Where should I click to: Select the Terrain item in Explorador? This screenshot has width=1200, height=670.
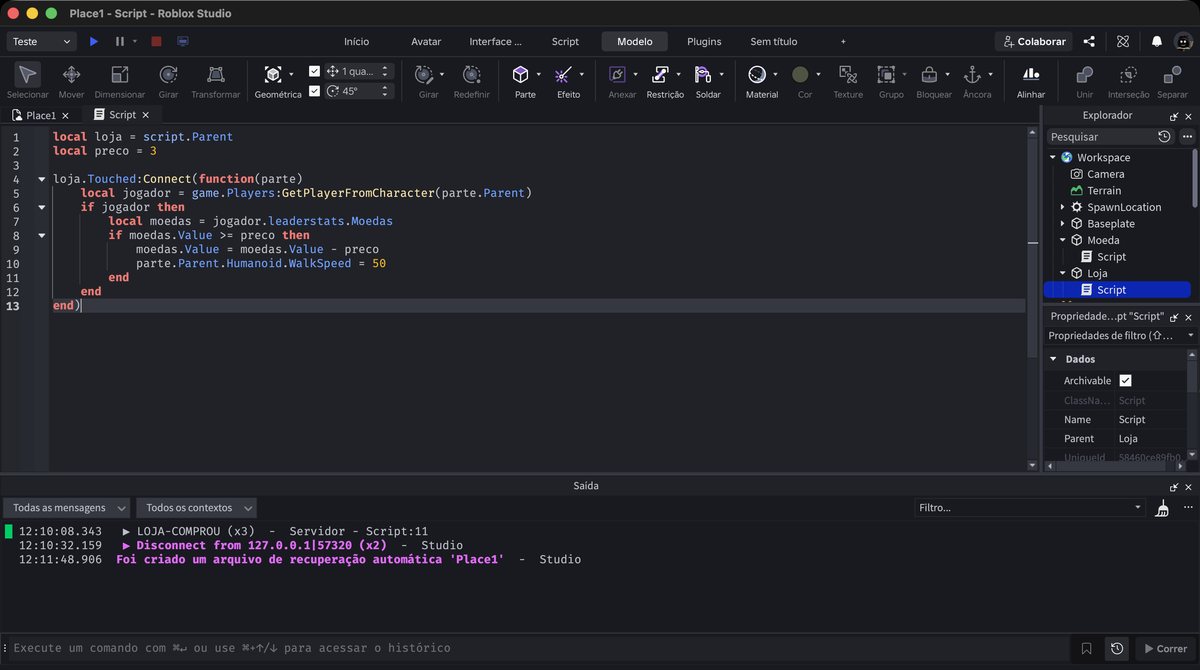pyautogui.click(x=1104, y=191)
